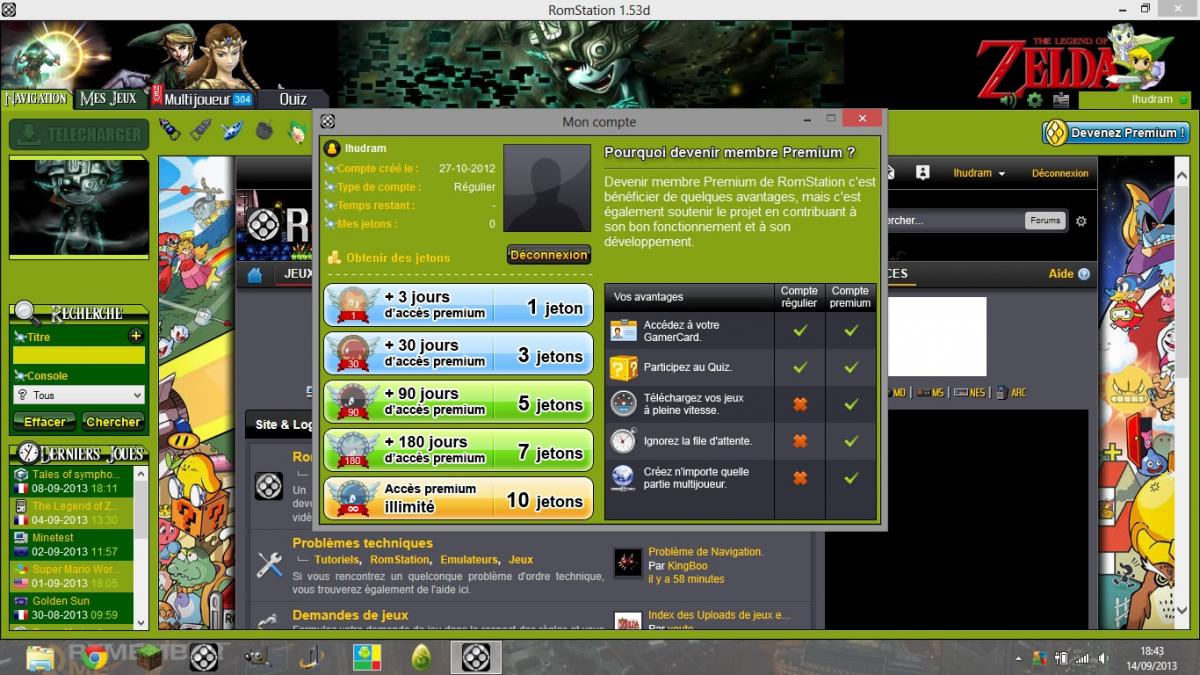Click the Problèmes techniques wrench icon
Screen dimensions: 1200x675
269,565
